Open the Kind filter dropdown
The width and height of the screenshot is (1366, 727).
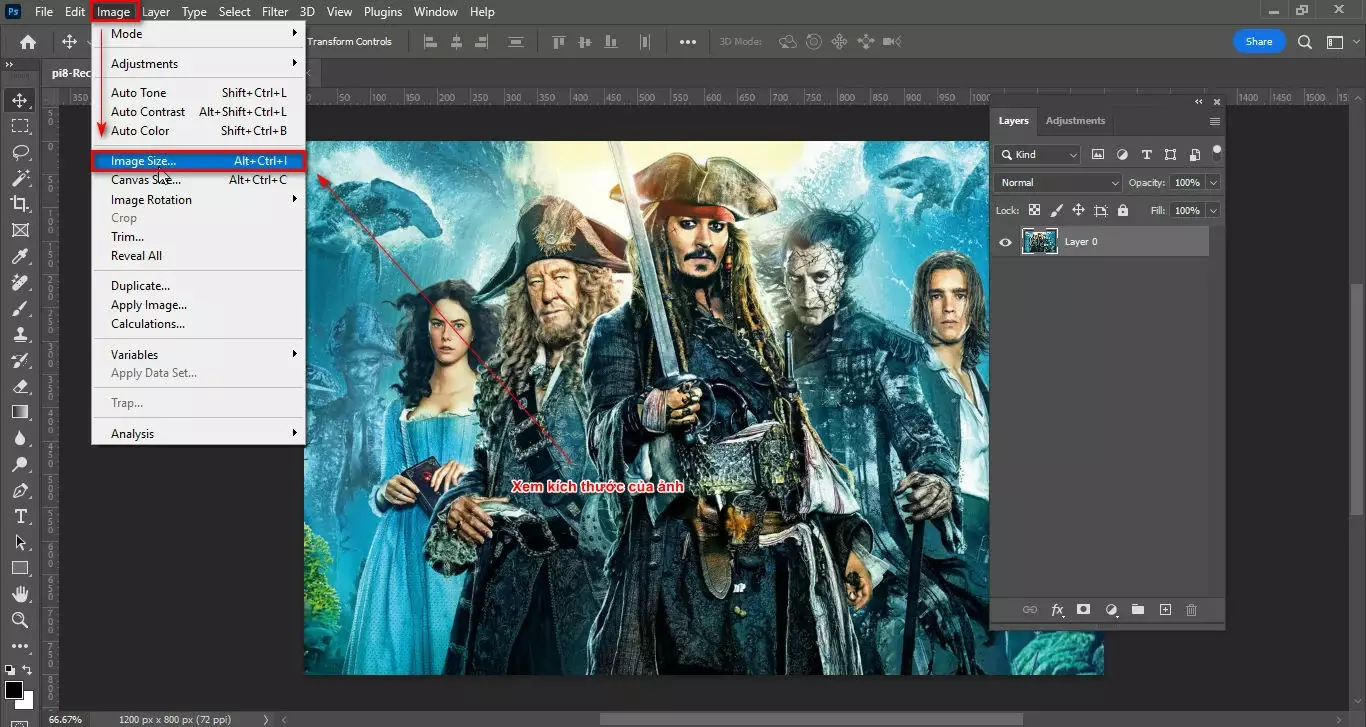click(1037, 154)
